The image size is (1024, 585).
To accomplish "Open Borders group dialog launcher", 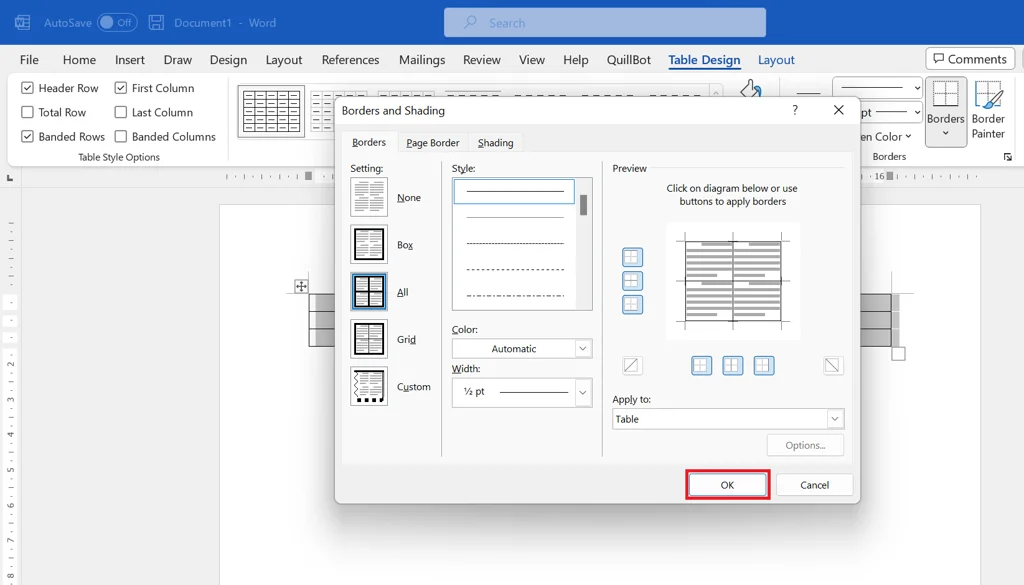I will pos(1008,157).
